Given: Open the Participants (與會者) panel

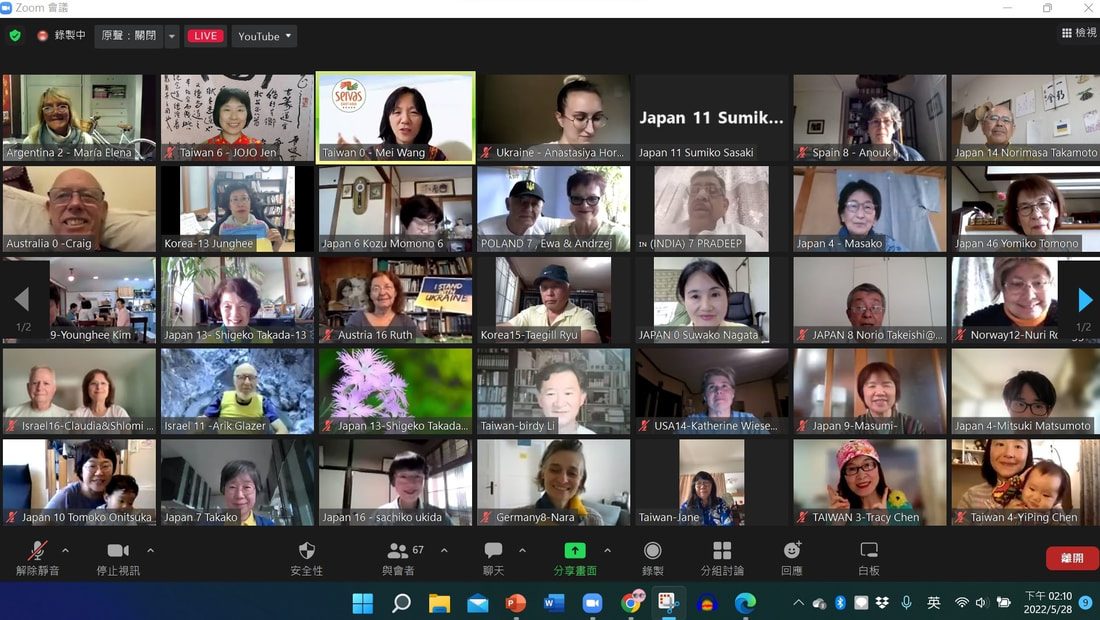Looking at the screenshot, I should click(398, 559).
